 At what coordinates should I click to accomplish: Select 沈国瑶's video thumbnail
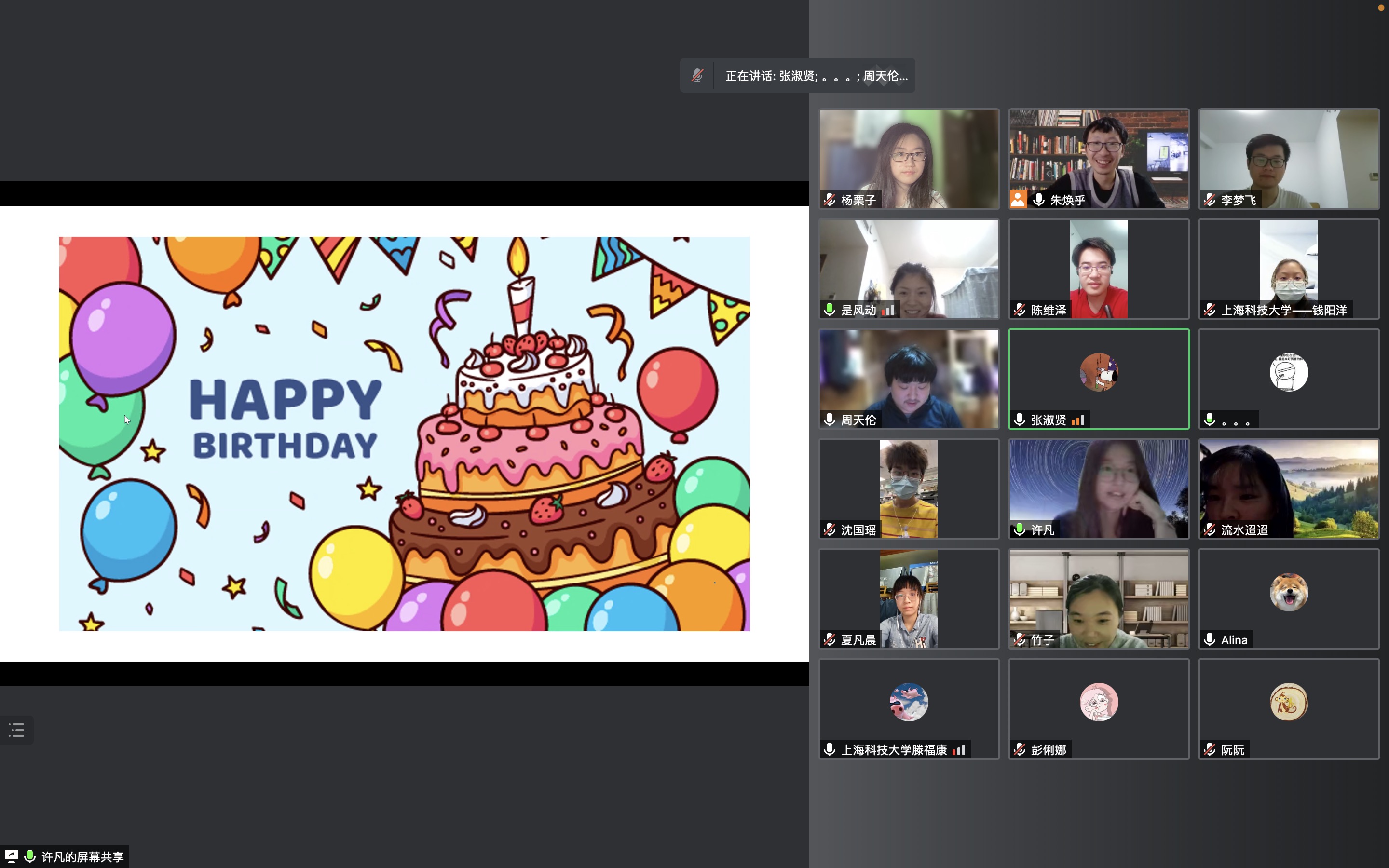(909, 488)
